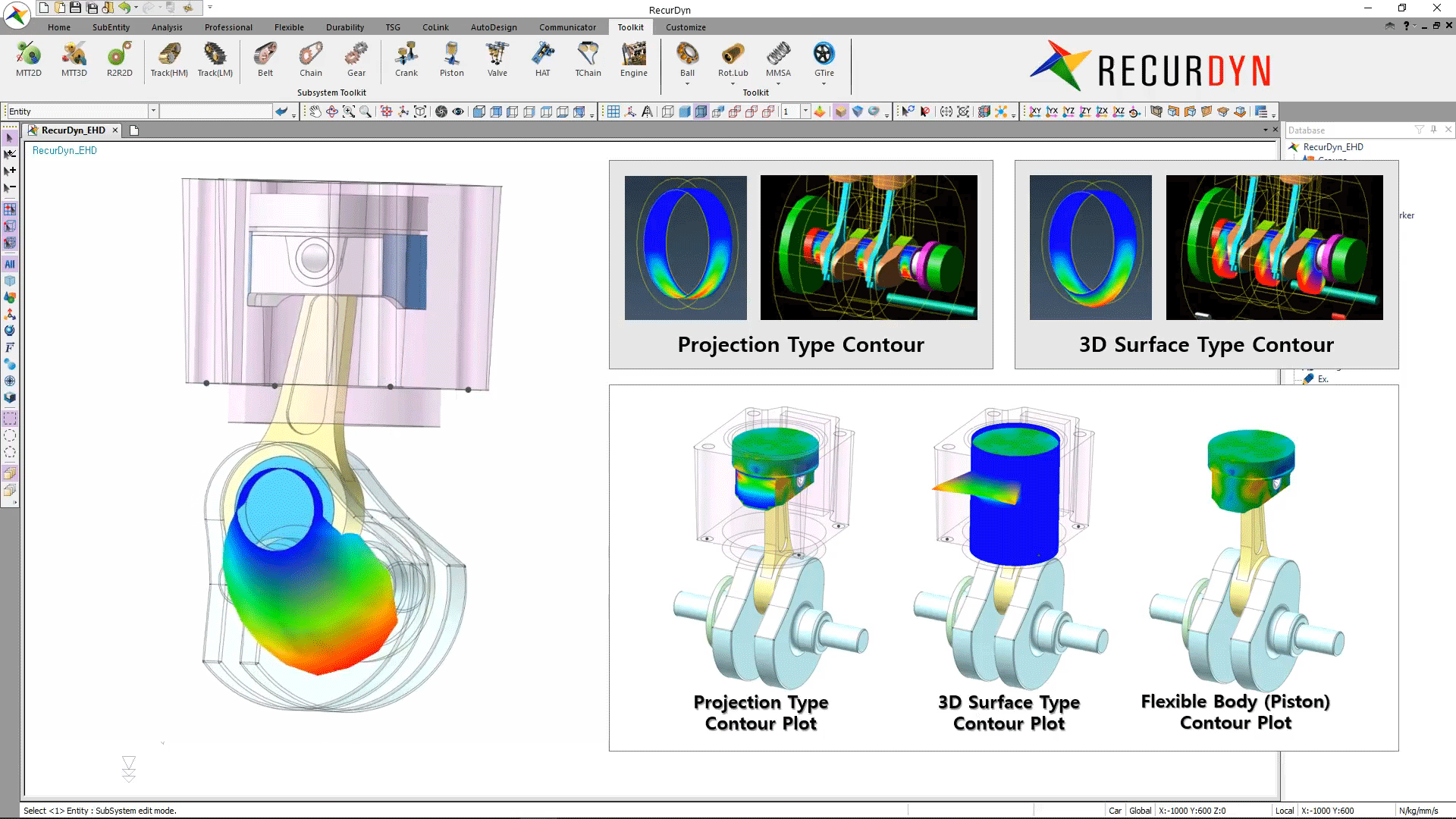Select the Belt subsystem tool
This screenshot has height=819, width=1456.
tap(265, 59)
